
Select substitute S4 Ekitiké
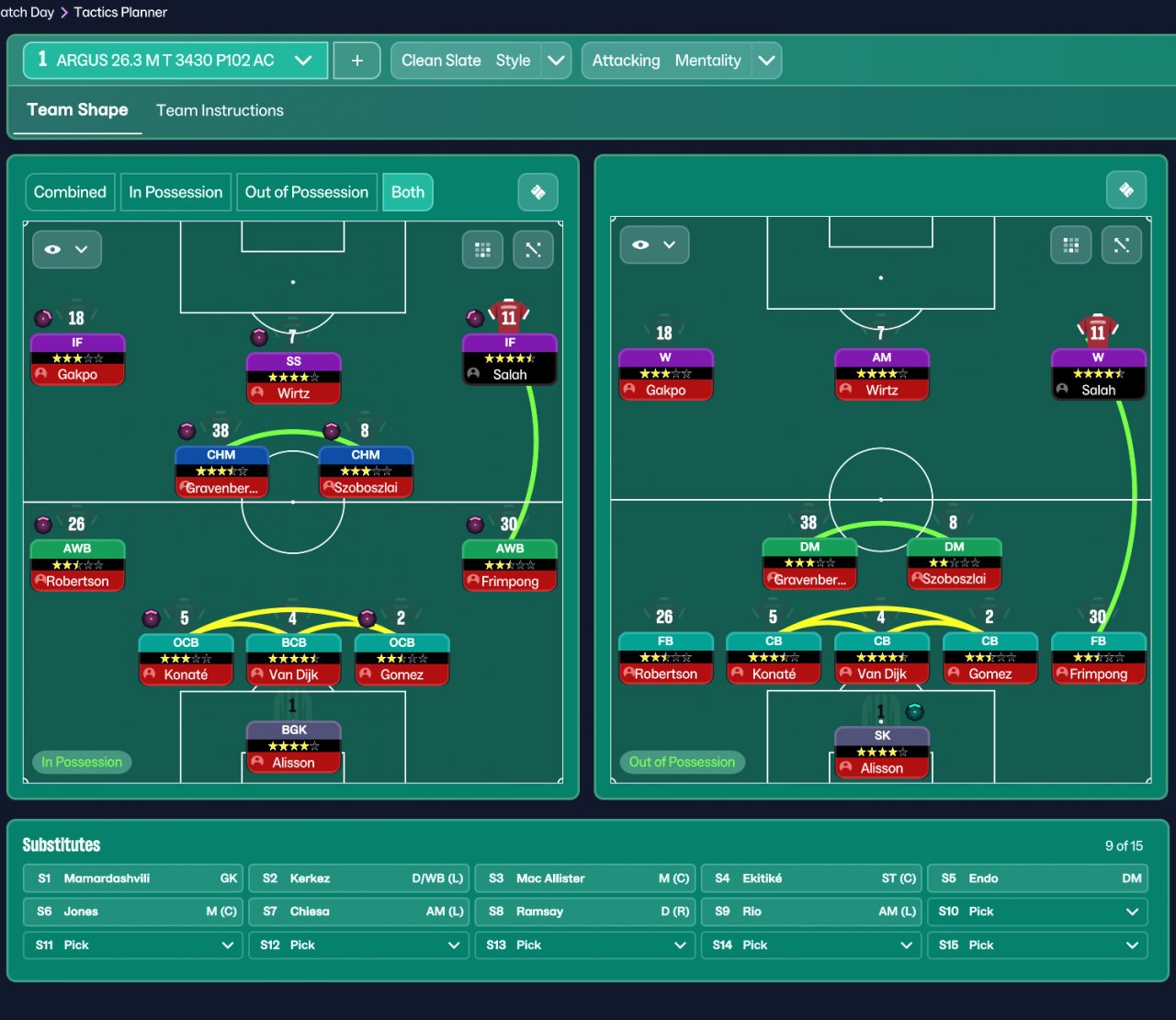(x=811, y=878)
